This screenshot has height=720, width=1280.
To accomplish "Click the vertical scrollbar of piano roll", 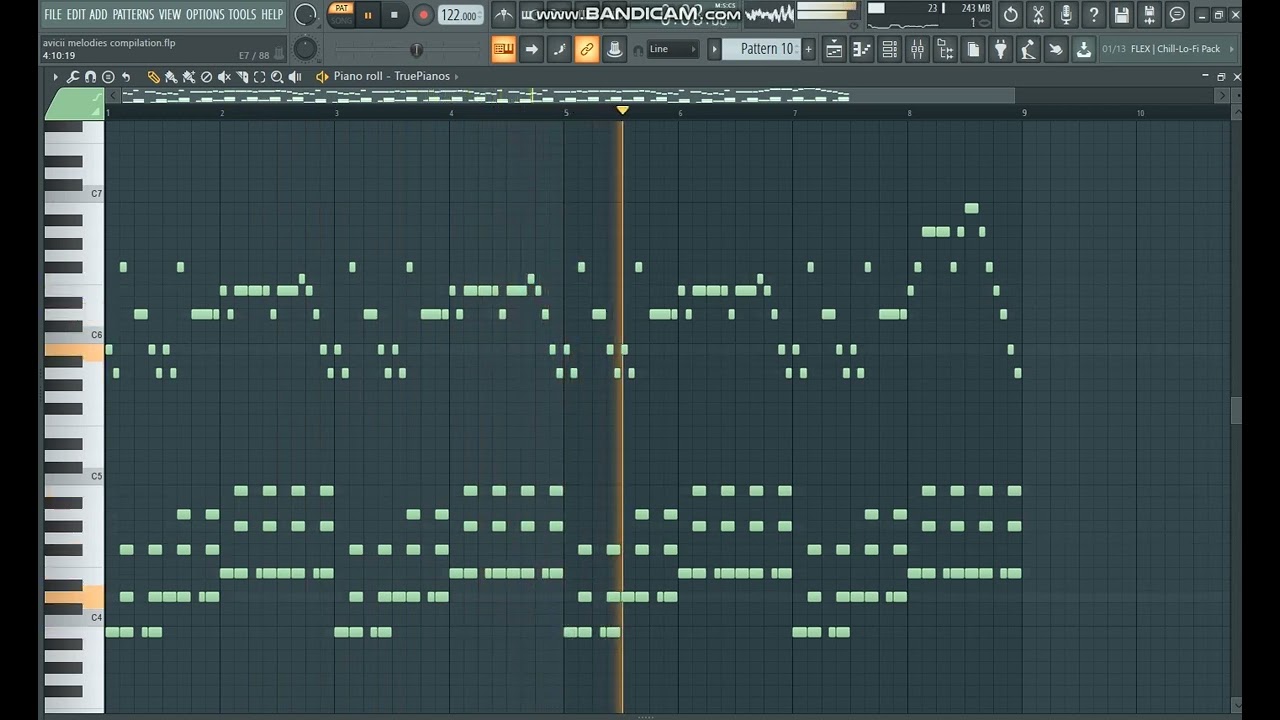I will pyautogui.click(x=1236, y=410).
